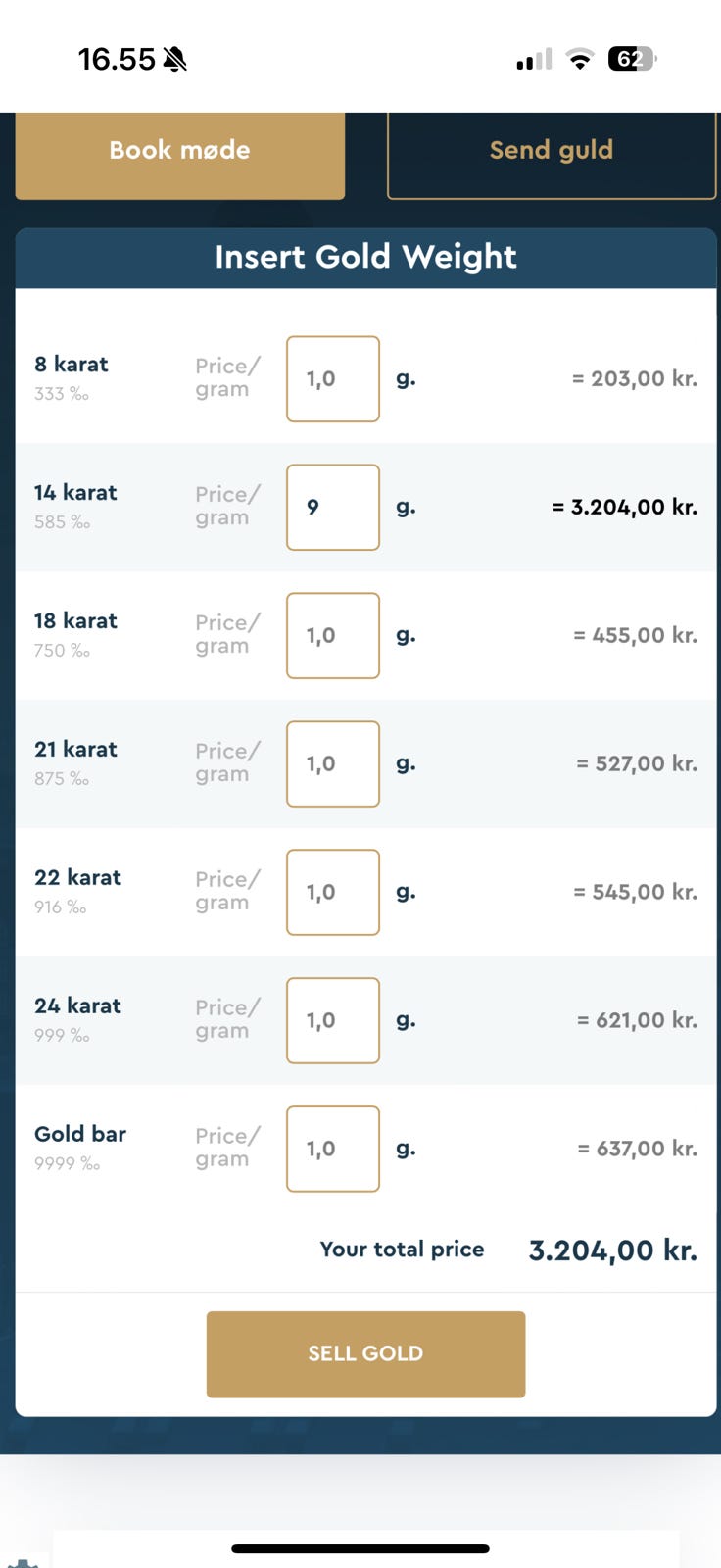Screen dimensions: 721x1568
Task: Tap the silent mode bell icon
Action: (175, 60)
